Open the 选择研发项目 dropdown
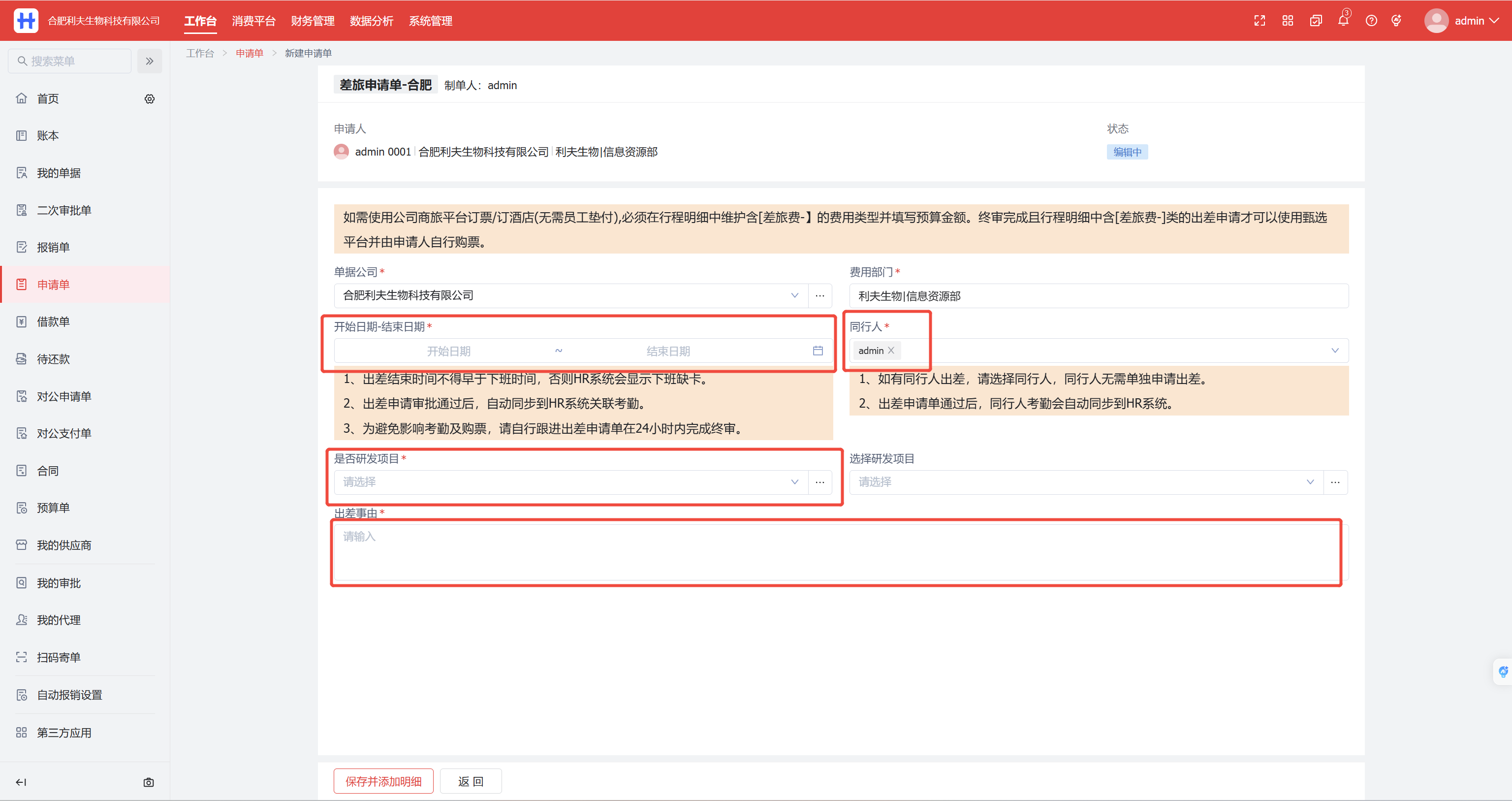The width and height of the screenshot is (1512, 801). pos(1310,482)
